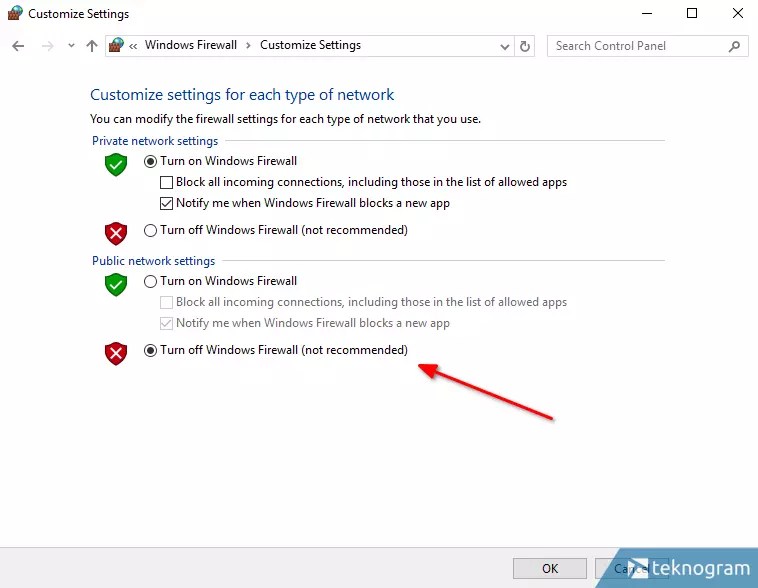The height and width of the screenshot is (588, 758).
Task: Expand the arrow after Windows Firewall breadcrumb
Action: (248, 45)
